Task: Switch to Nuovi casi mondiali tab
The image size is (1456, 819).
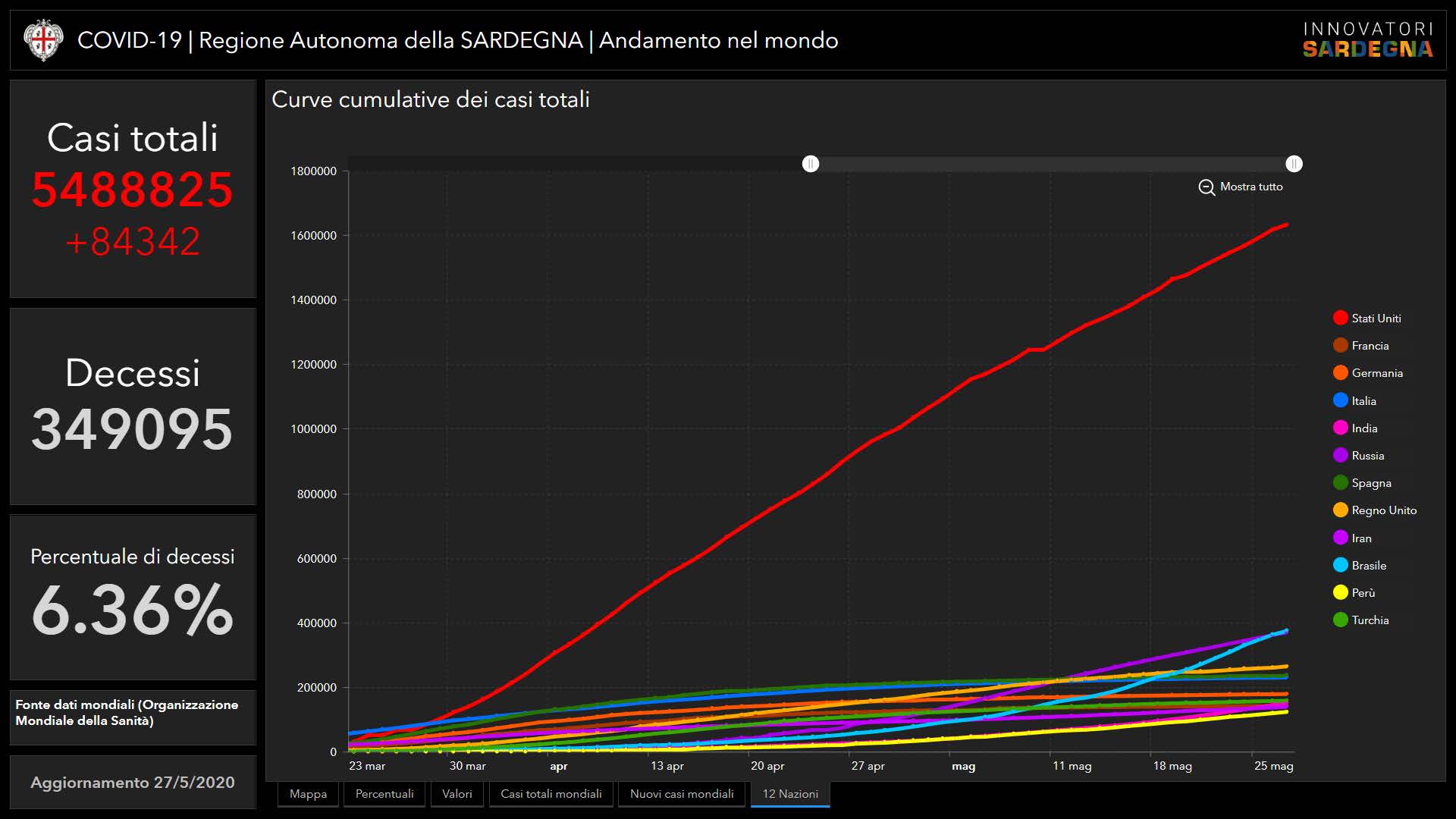Action: click(682, 794)
